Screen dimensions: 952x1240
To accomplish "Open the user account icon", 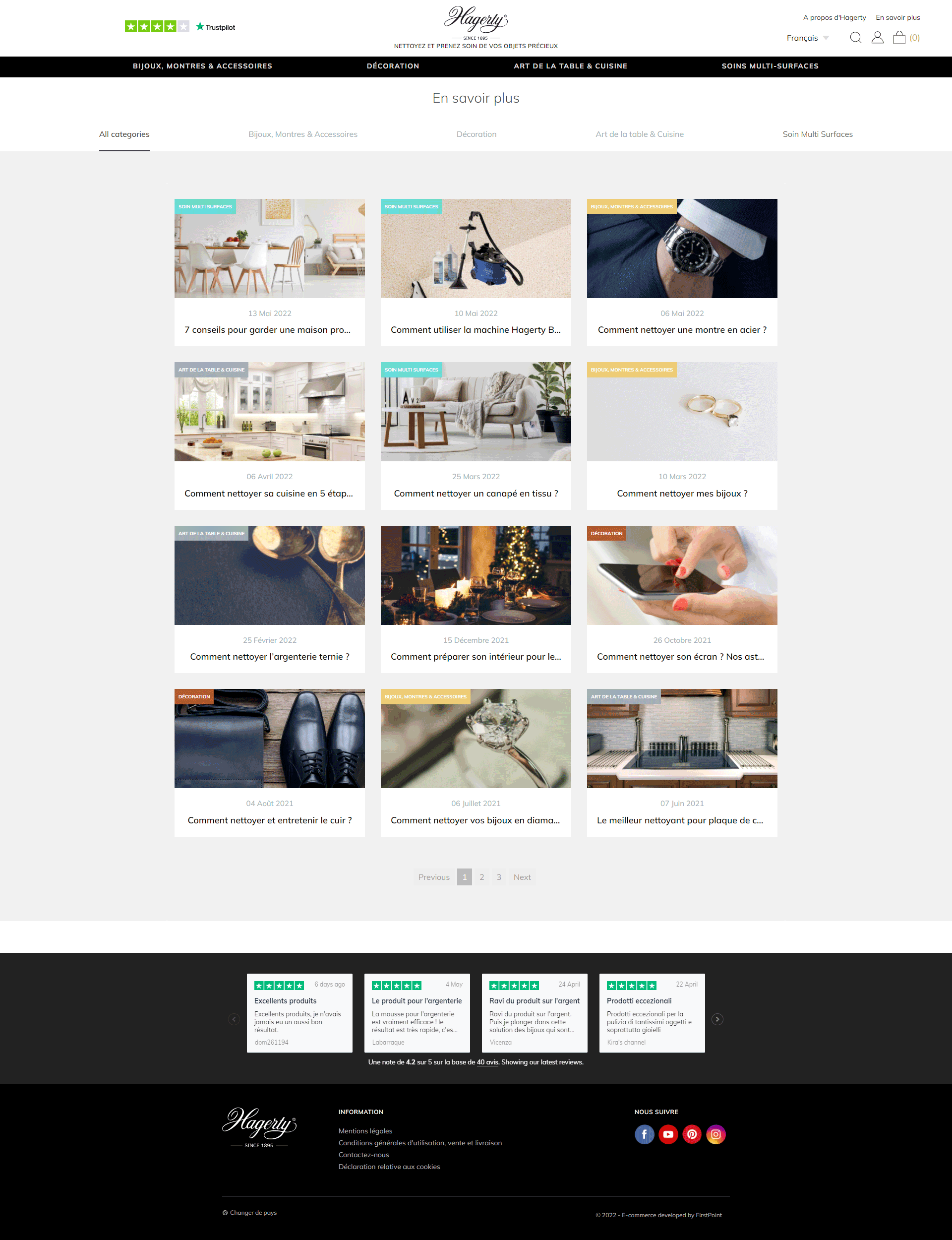I will pos(877,38).
